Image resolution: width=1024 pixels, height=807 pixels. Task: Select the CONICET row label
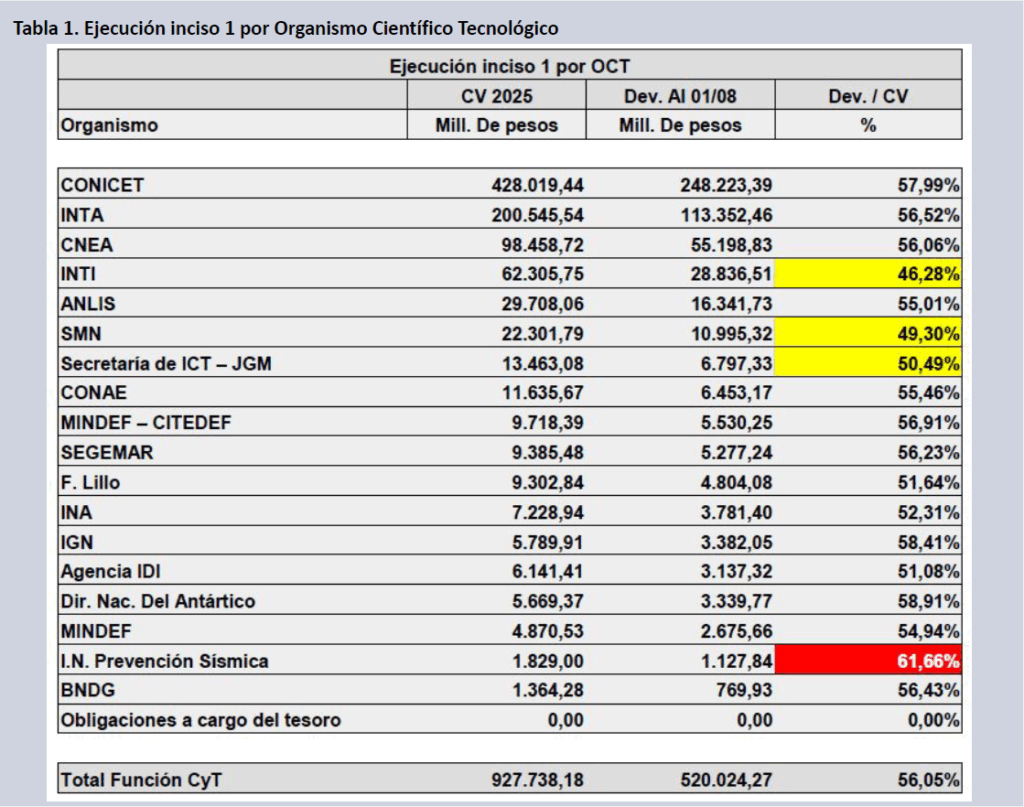[x=102, y=185]
